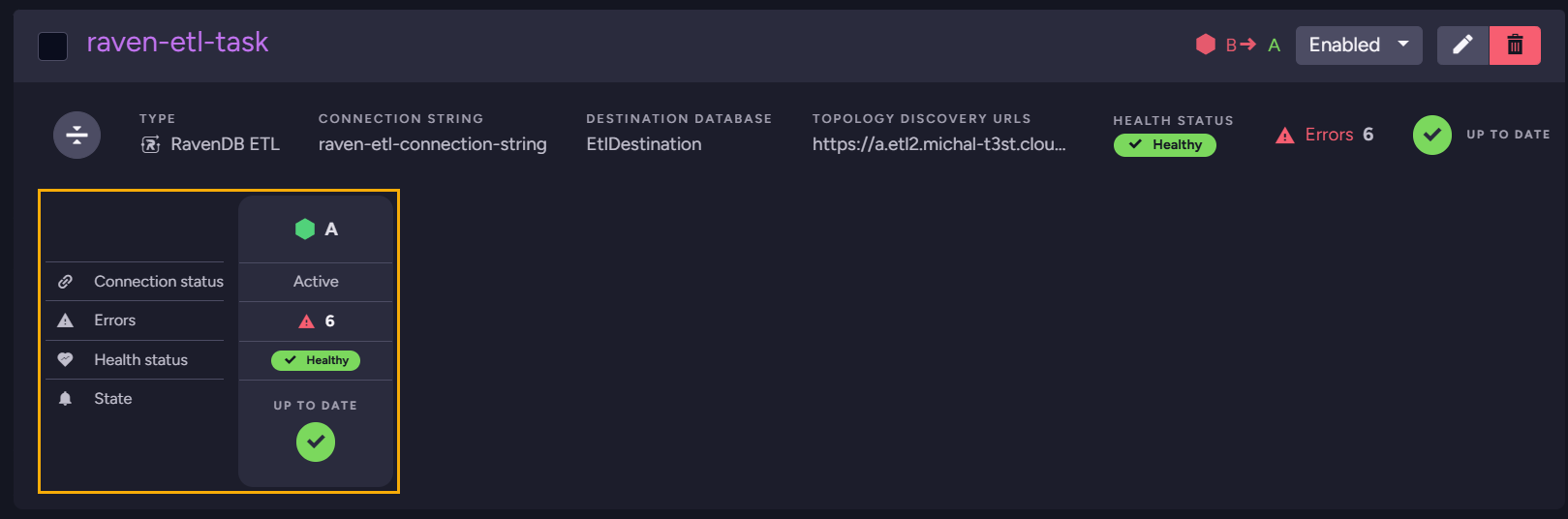
Task: Click the HEALTH STATUS header label
Action: pyautogui.click(x=1174, y=121)
